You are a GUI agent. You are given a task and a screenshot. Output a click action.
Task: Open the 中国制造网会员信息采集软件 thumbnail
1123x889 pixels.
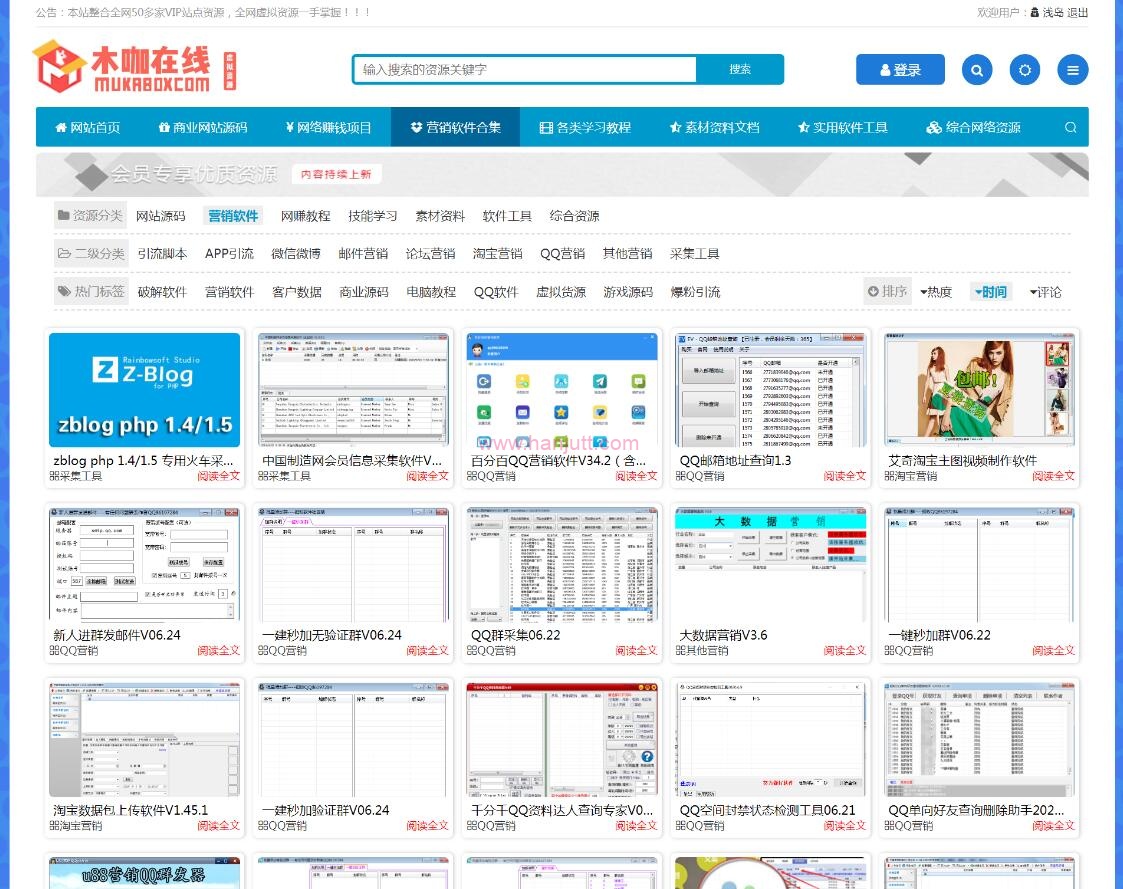pos(353,390)
